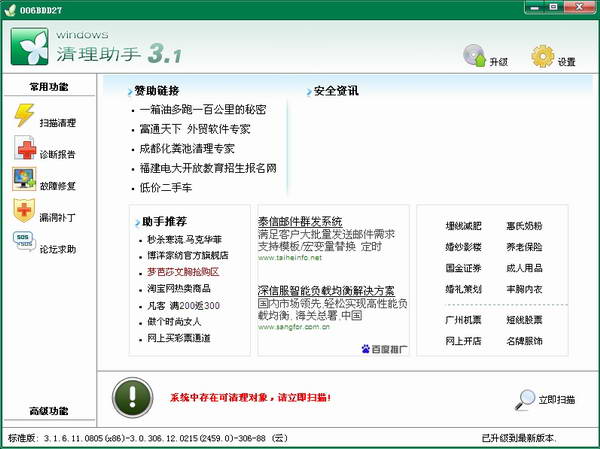Image resolution: width=600 pixels, height=449 pixels.
Task: Switch to the 常用功能 tab
Action: [49, 87]
